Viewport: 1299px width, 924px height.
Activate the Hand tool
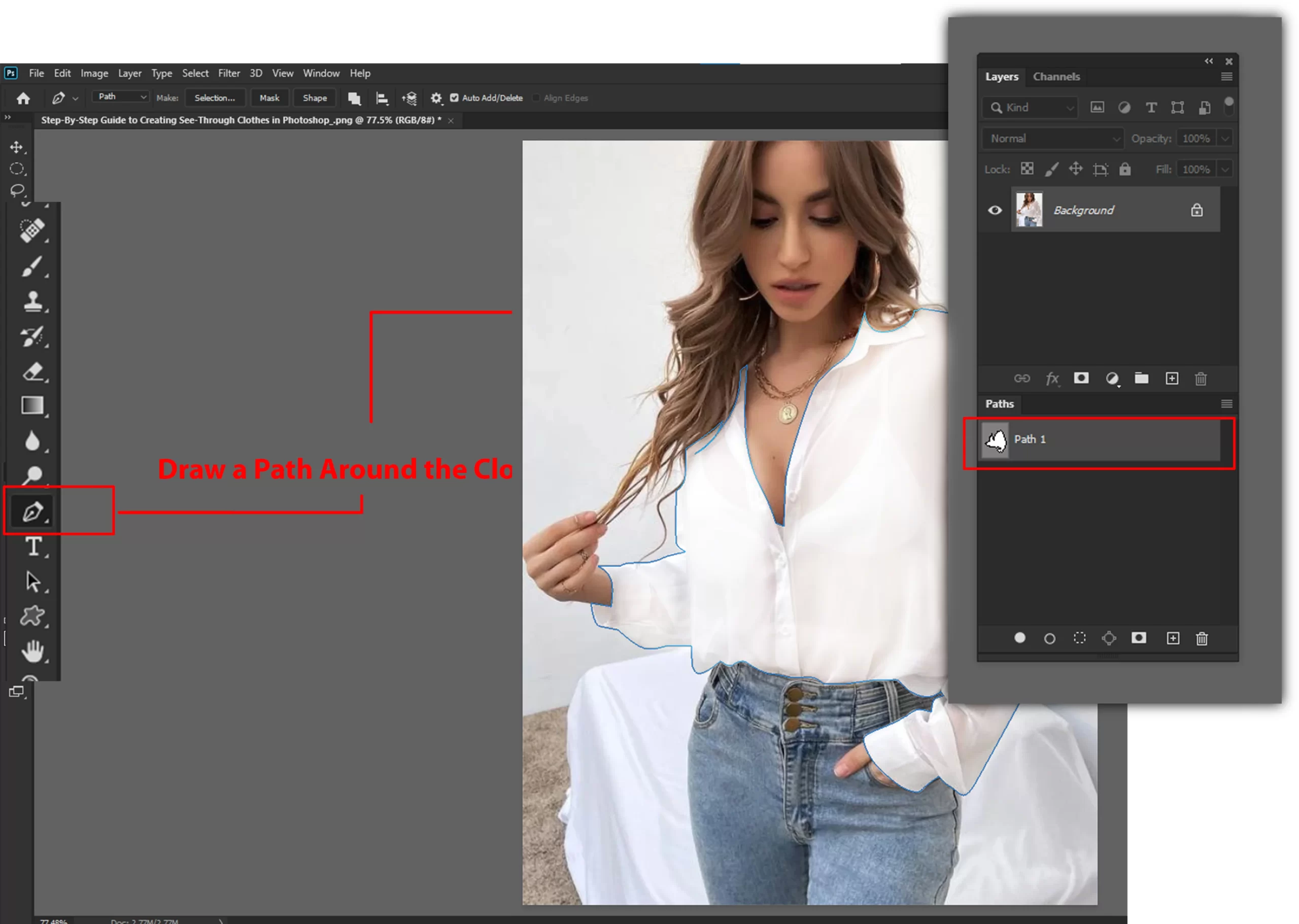[x=32, y=651]
